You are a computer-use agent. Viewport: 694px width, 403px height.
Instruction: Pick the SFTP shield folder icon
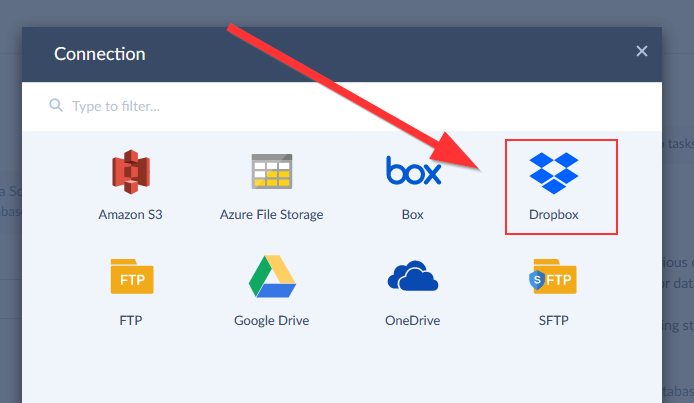click(553, 276)
